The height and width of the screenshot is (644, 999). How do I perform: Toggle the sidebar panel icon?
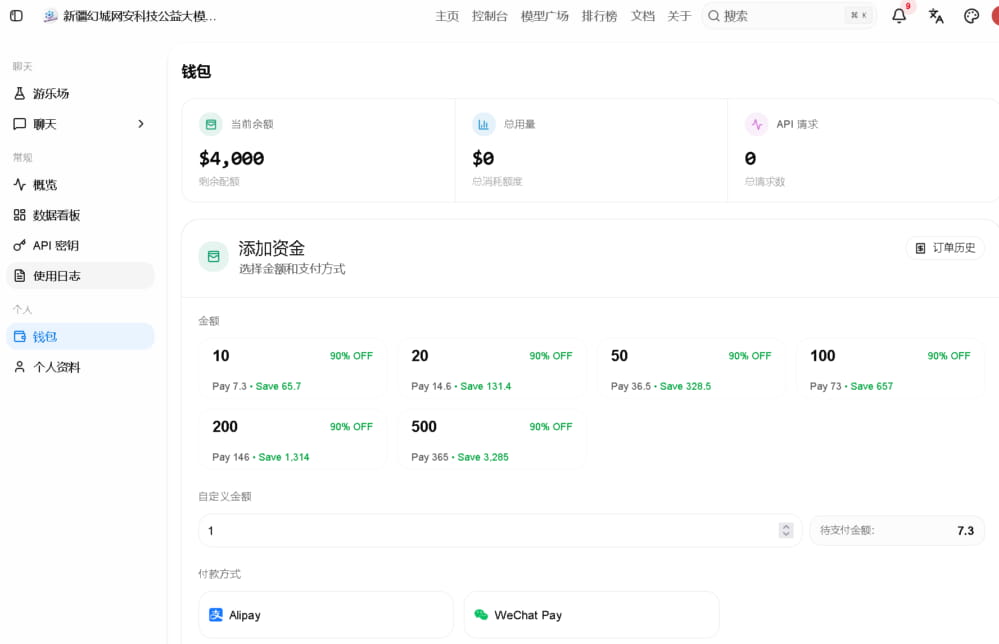(17, 16)
